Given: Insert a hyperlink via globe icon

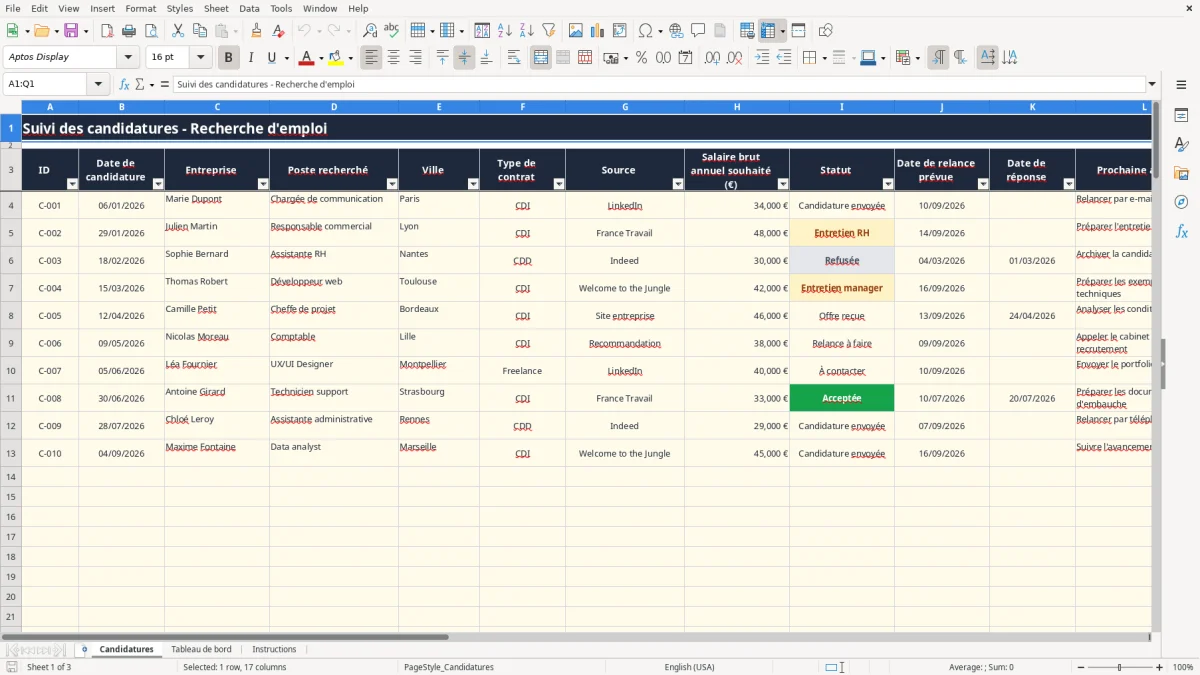Looking at the screenshot, I should coord(676,31).
